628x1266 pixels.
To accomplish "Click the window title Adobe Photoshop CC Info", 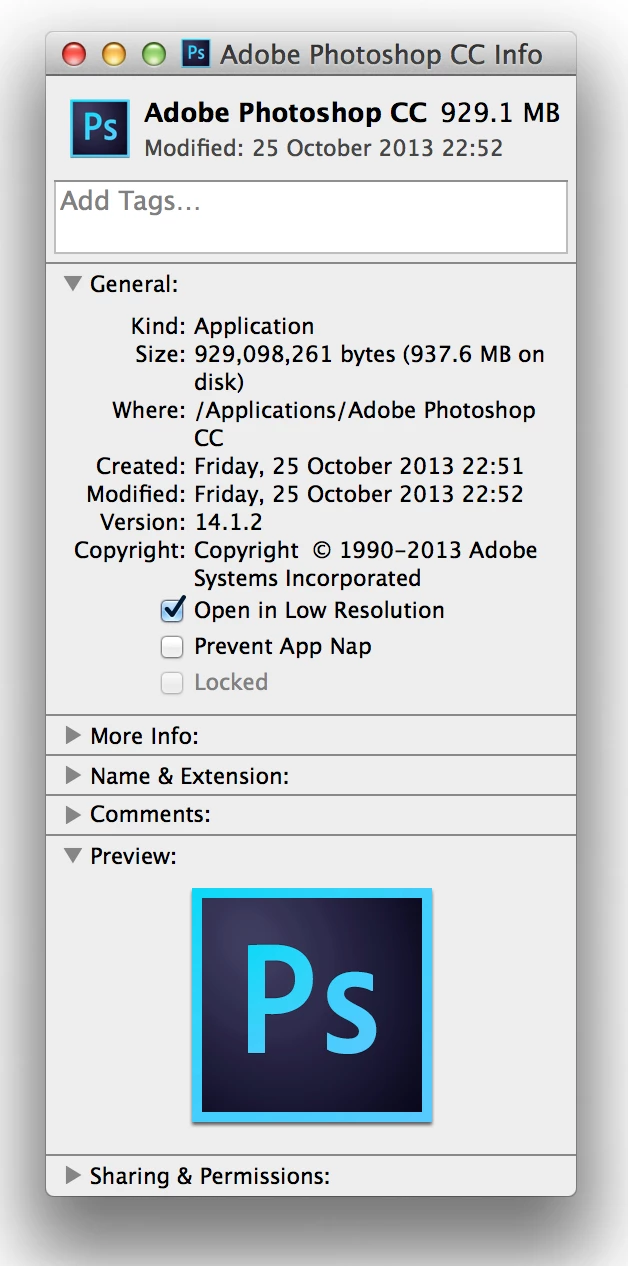I will (x=381, y=54).
